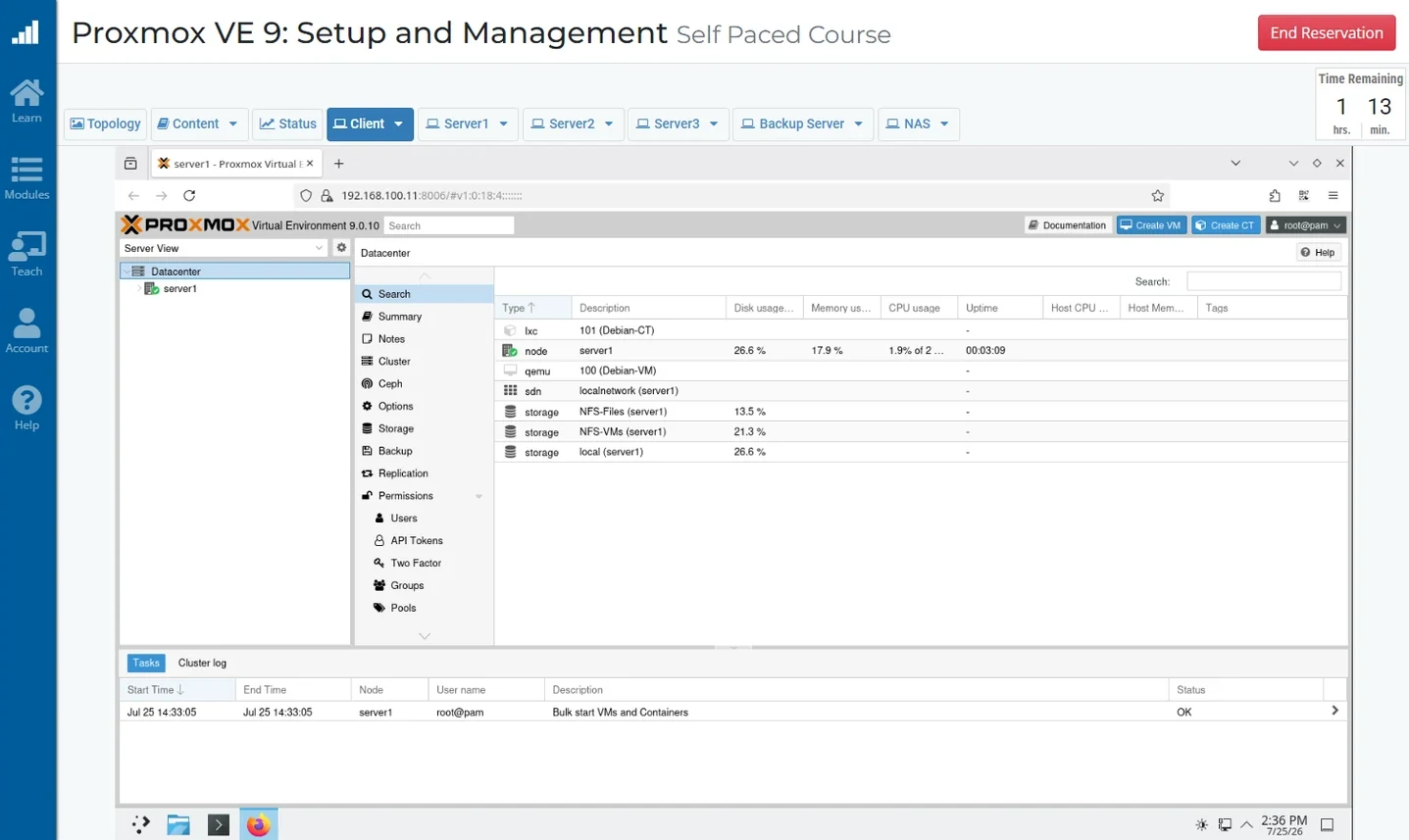Open the application launcher on taskbar
This screenshot has width=1409, height=840.
tap(140, 825)
